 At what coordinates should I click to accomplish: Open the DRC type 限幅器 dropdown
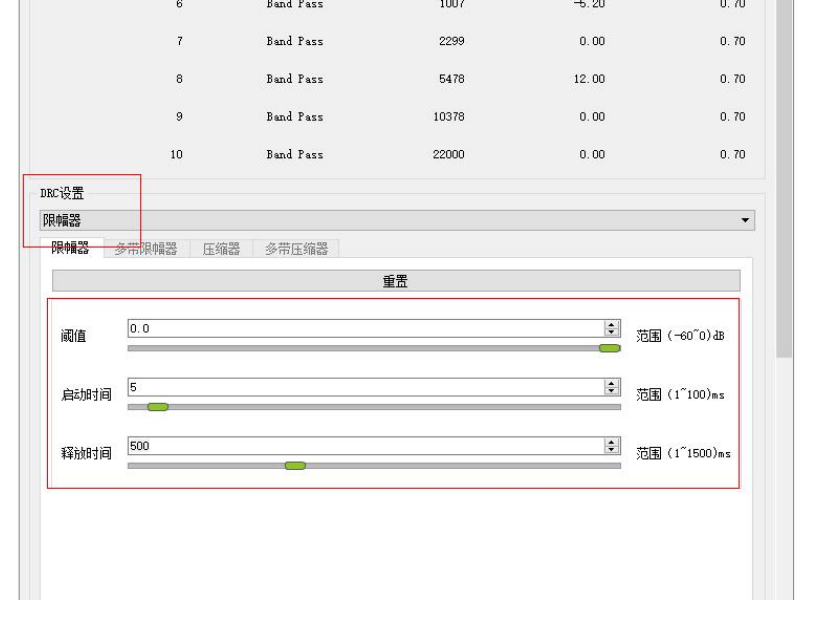pos(397,220)
